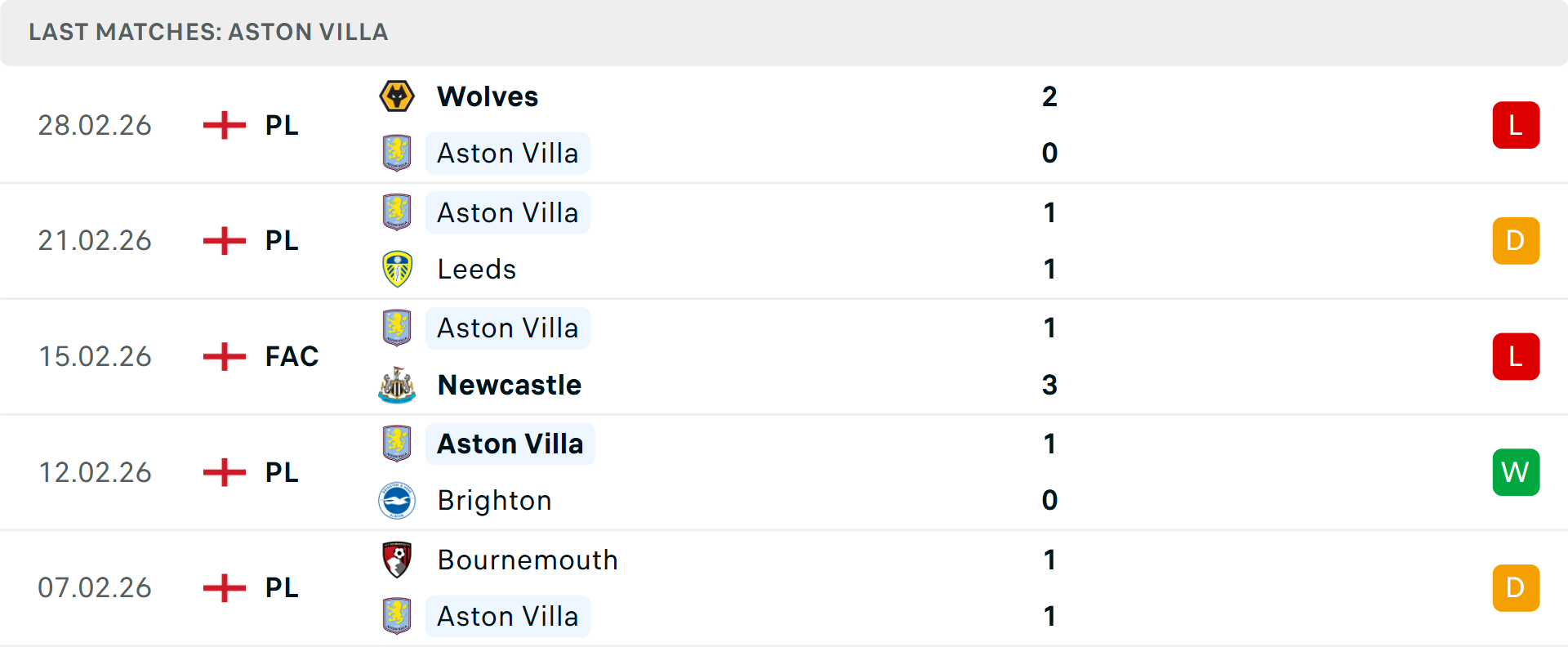The image size is (1568, 647).
Task: Toggle the L result badge for the Wolves match
Action: 1517,124
